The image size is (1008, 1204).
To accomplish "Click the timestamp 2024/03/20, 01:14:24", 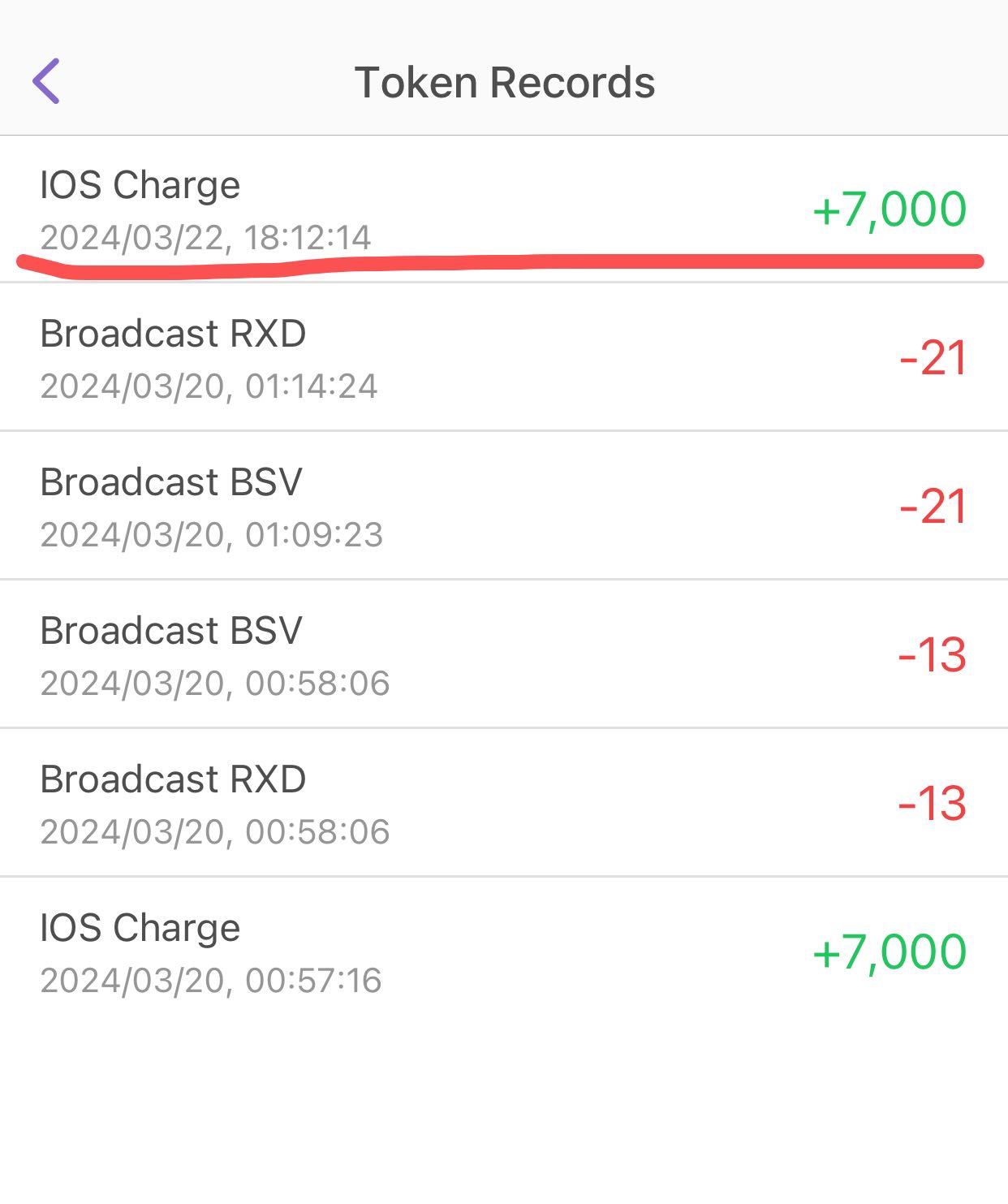I will (209, 386).
